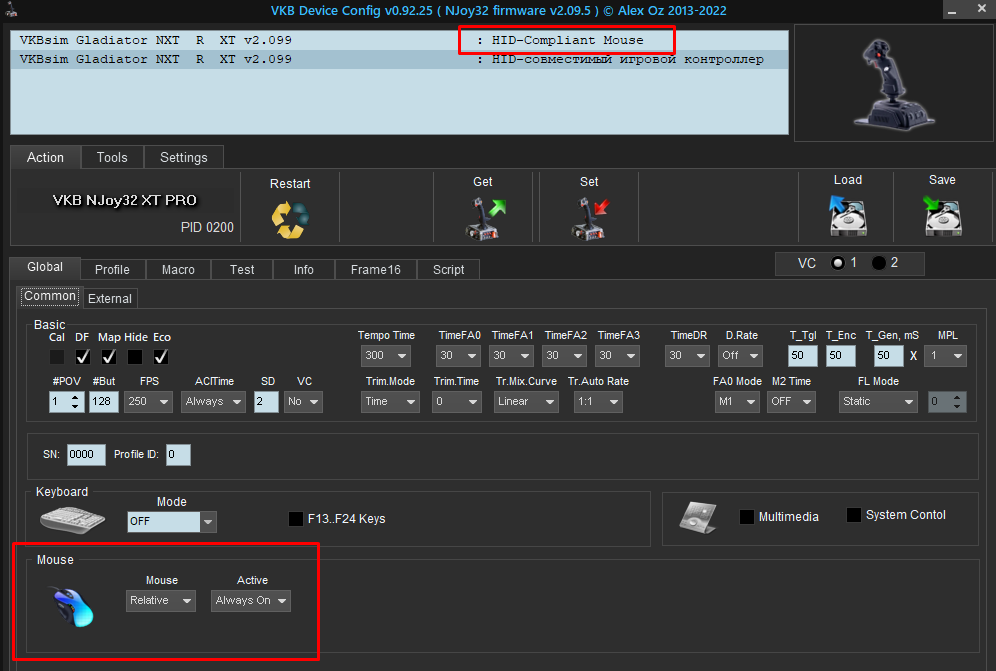Screen dimensions: 996x671
Task: Click the SN input field
Action: coord(86,454)
